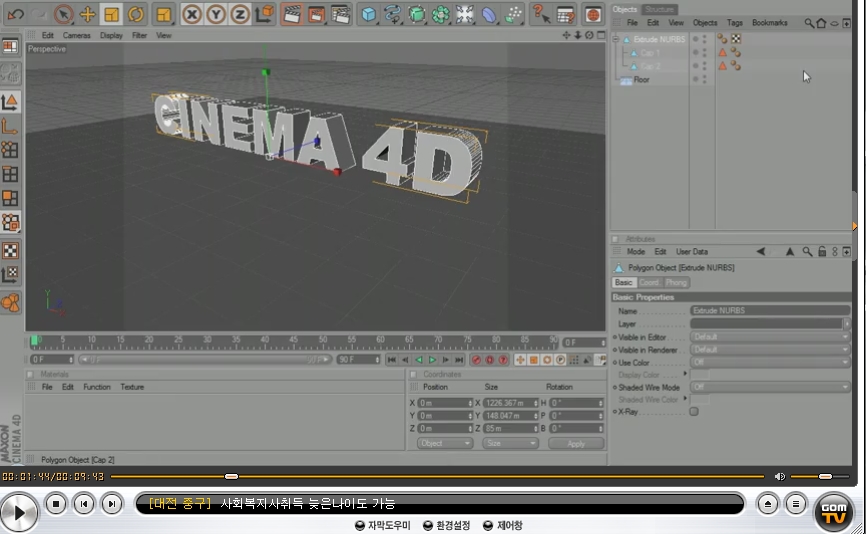Open the particle emitter icon
This screenshot has height=534, width=866.
coord(513,14)
